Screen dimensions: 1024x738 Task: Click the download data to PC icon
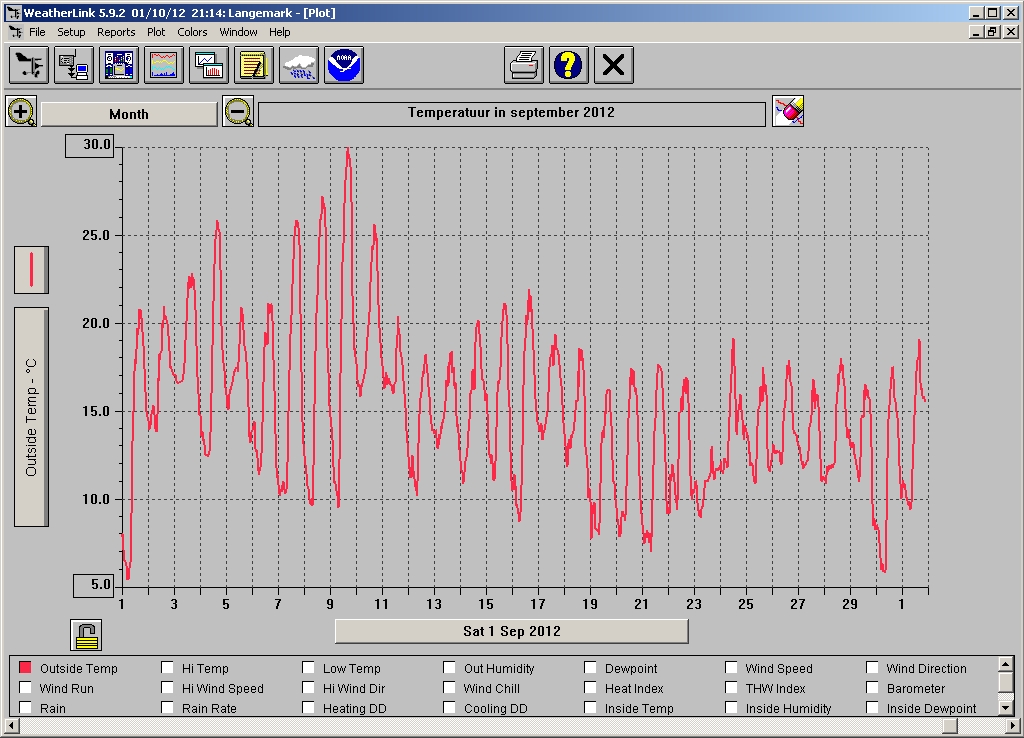[x=74, y=65]
